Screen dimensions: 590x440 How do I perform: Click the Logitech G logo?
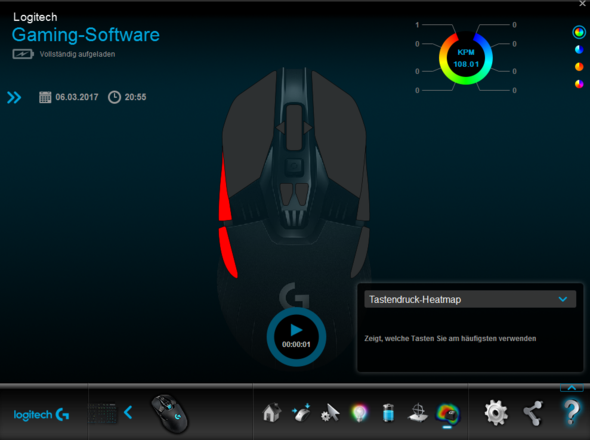coord(41,415)
